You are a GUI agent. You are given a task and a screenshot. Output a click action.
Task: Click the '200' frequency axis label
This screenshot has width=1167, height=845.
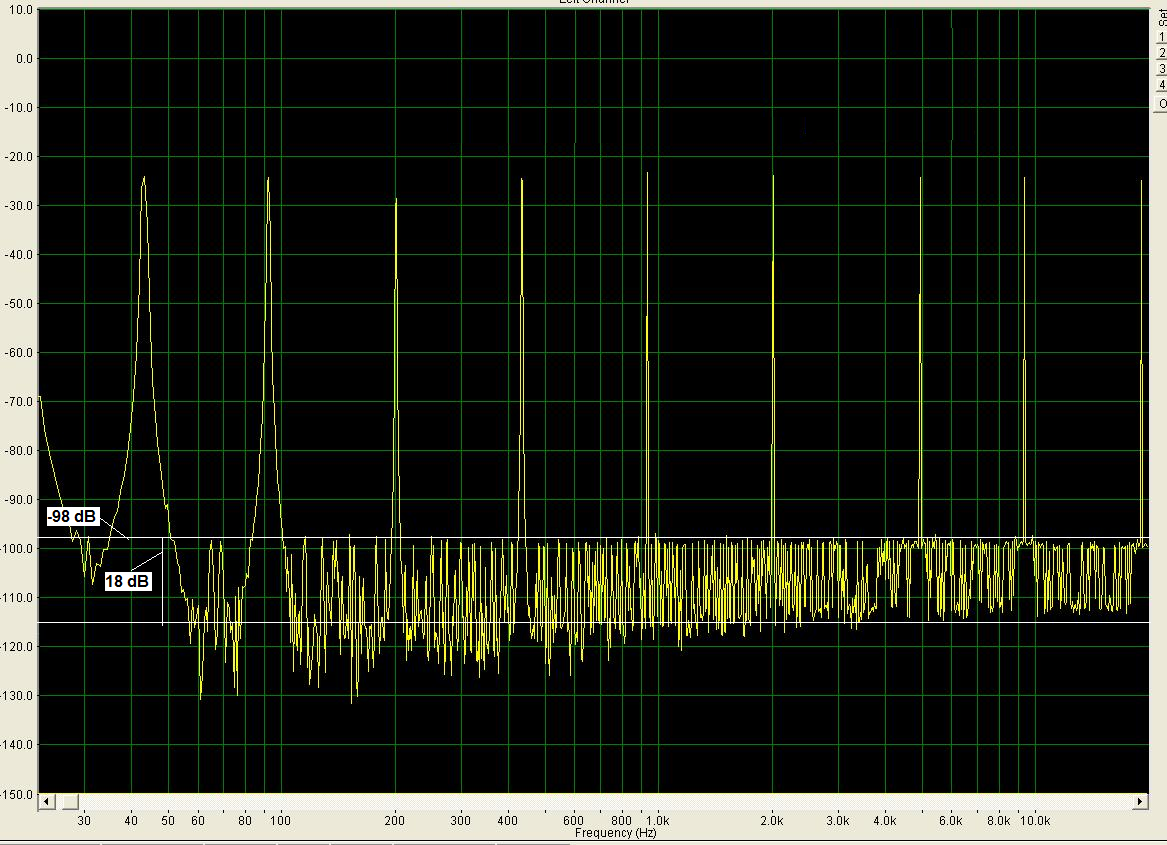[x=394, y=820]
